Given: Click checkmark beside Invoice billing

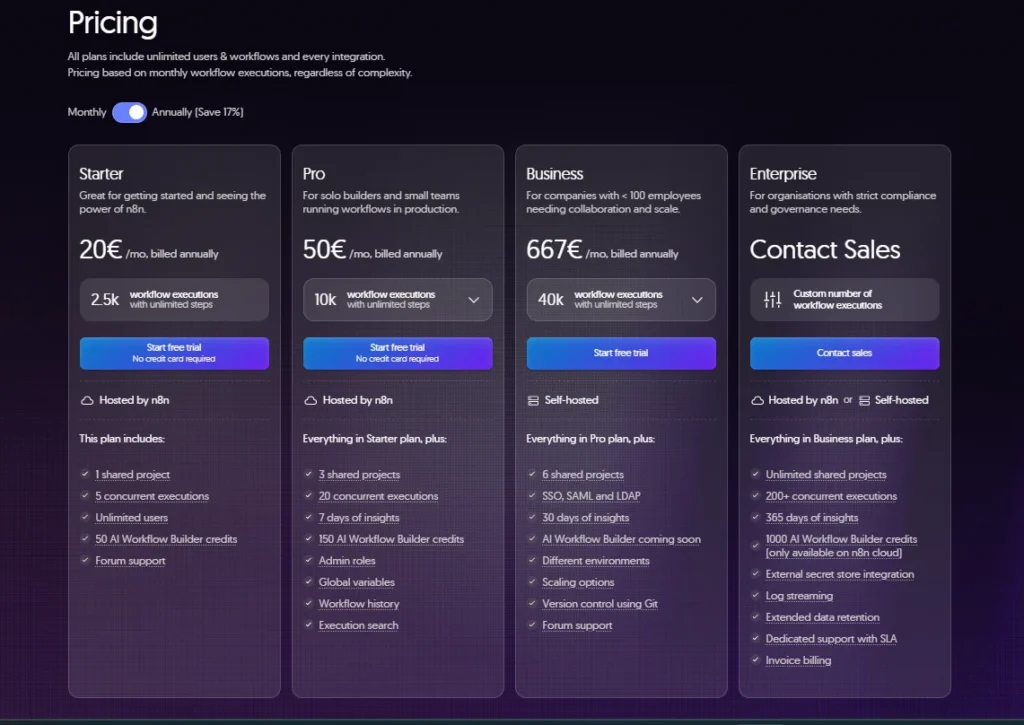Looking at the screenshot, I should pos(755,660).
